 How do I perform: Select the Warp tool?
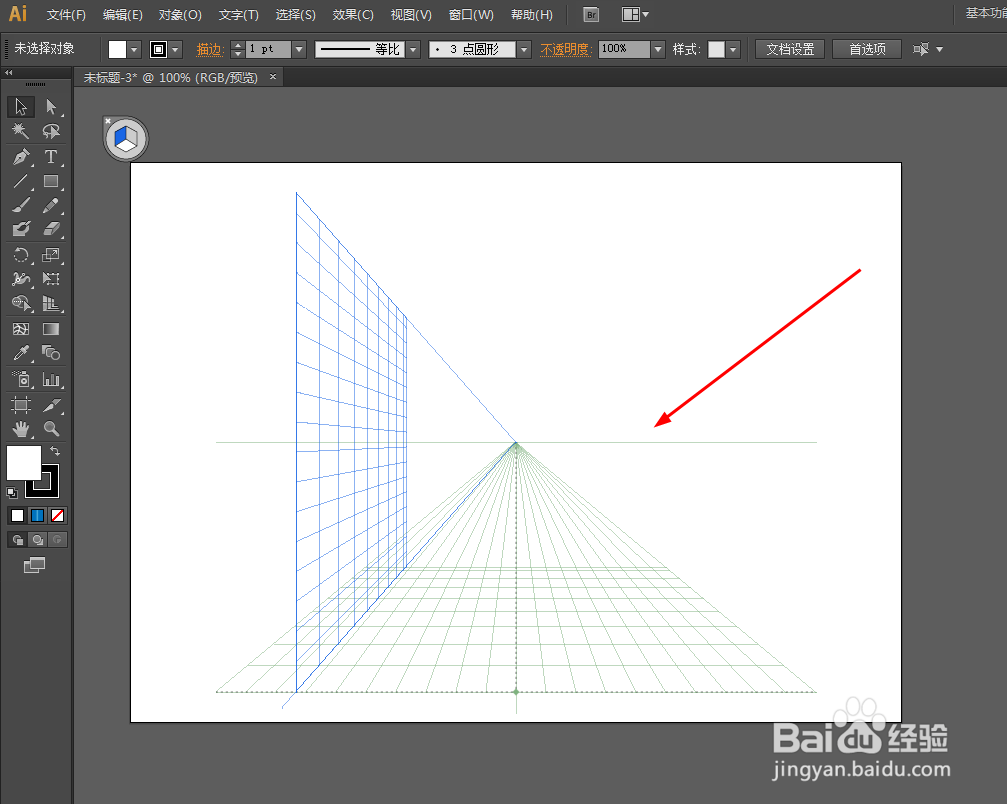21,279
